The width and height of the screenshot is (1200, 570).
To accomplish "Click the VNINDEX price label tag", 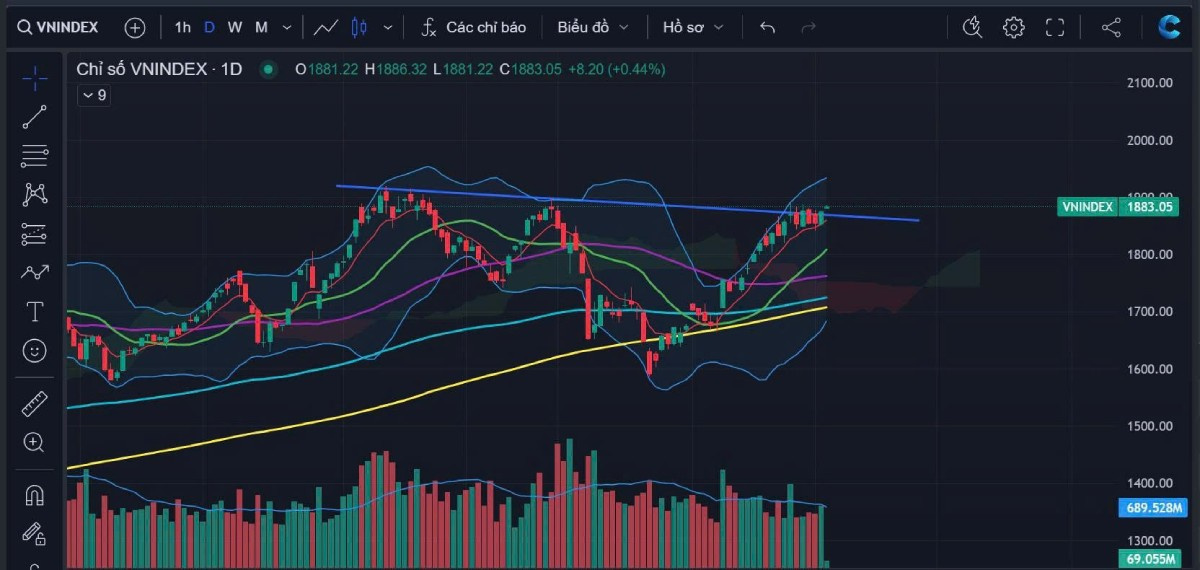I will pyautogui.click(x=1086, y=207).
